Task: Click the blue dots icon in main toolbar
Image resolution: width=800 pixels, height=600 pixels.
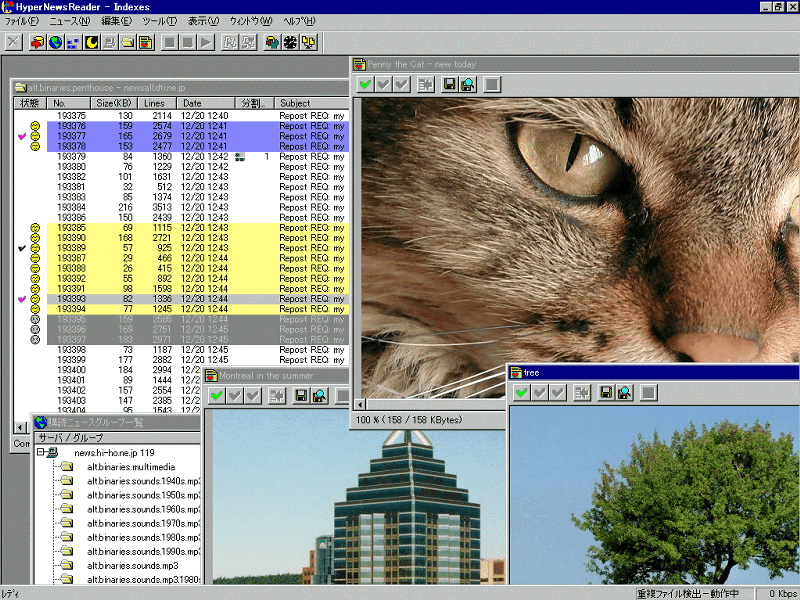Action: 73,42
